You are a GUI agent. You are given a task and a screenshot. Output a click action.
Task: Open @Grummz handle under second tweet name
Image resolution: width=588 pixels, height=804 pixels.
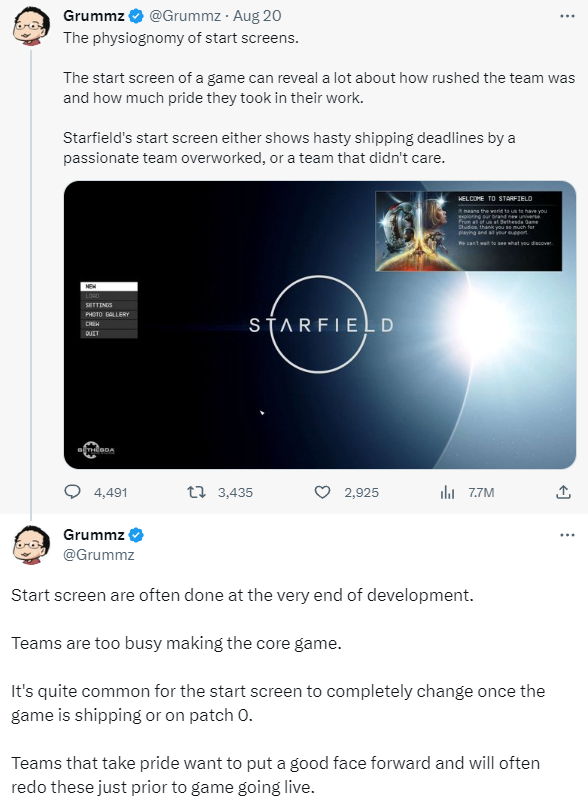coord(98,555)
